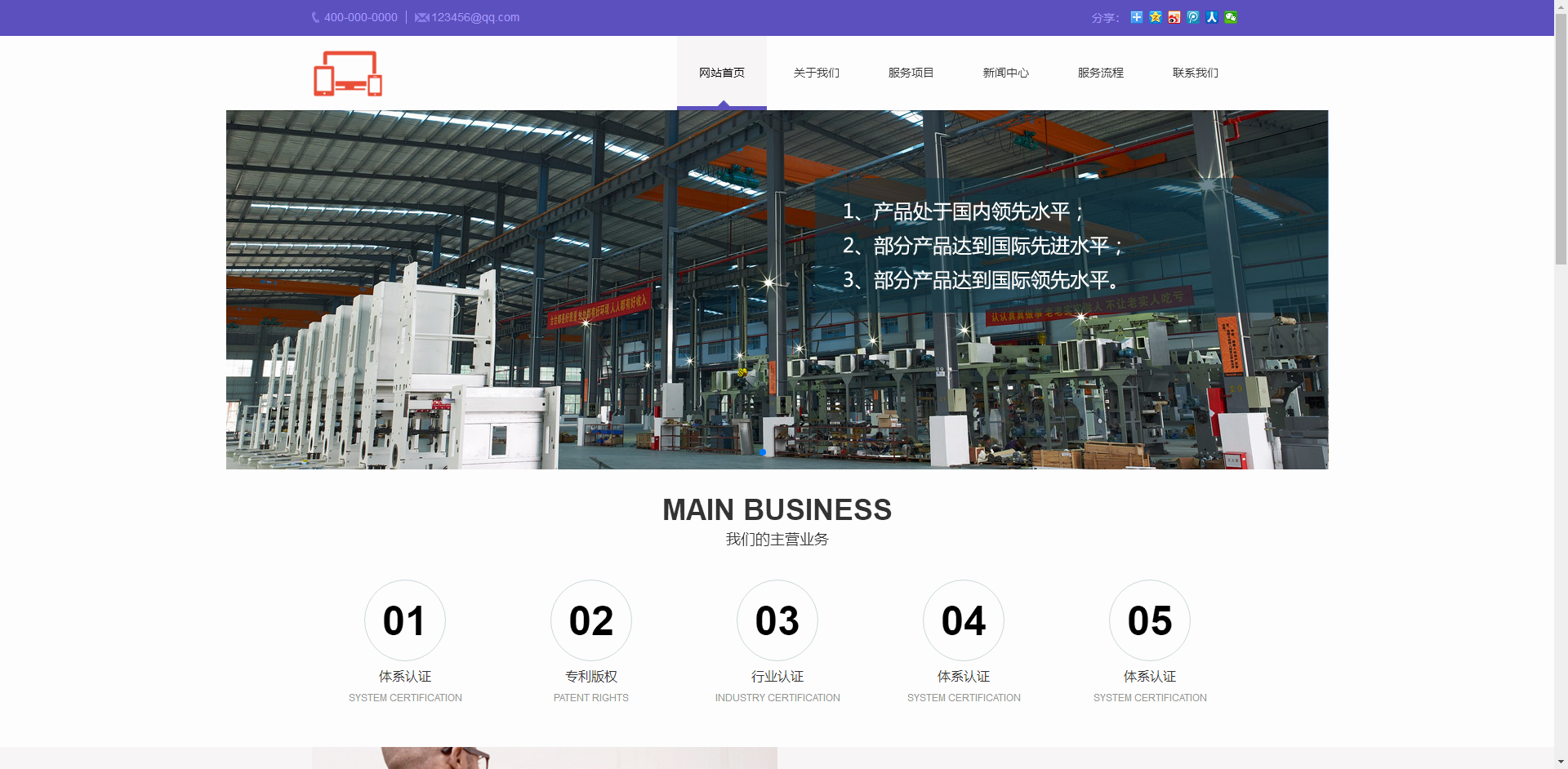Click the page scrollbar down arrow
Screen dimensions: 1568x769
click(1561, 762)
